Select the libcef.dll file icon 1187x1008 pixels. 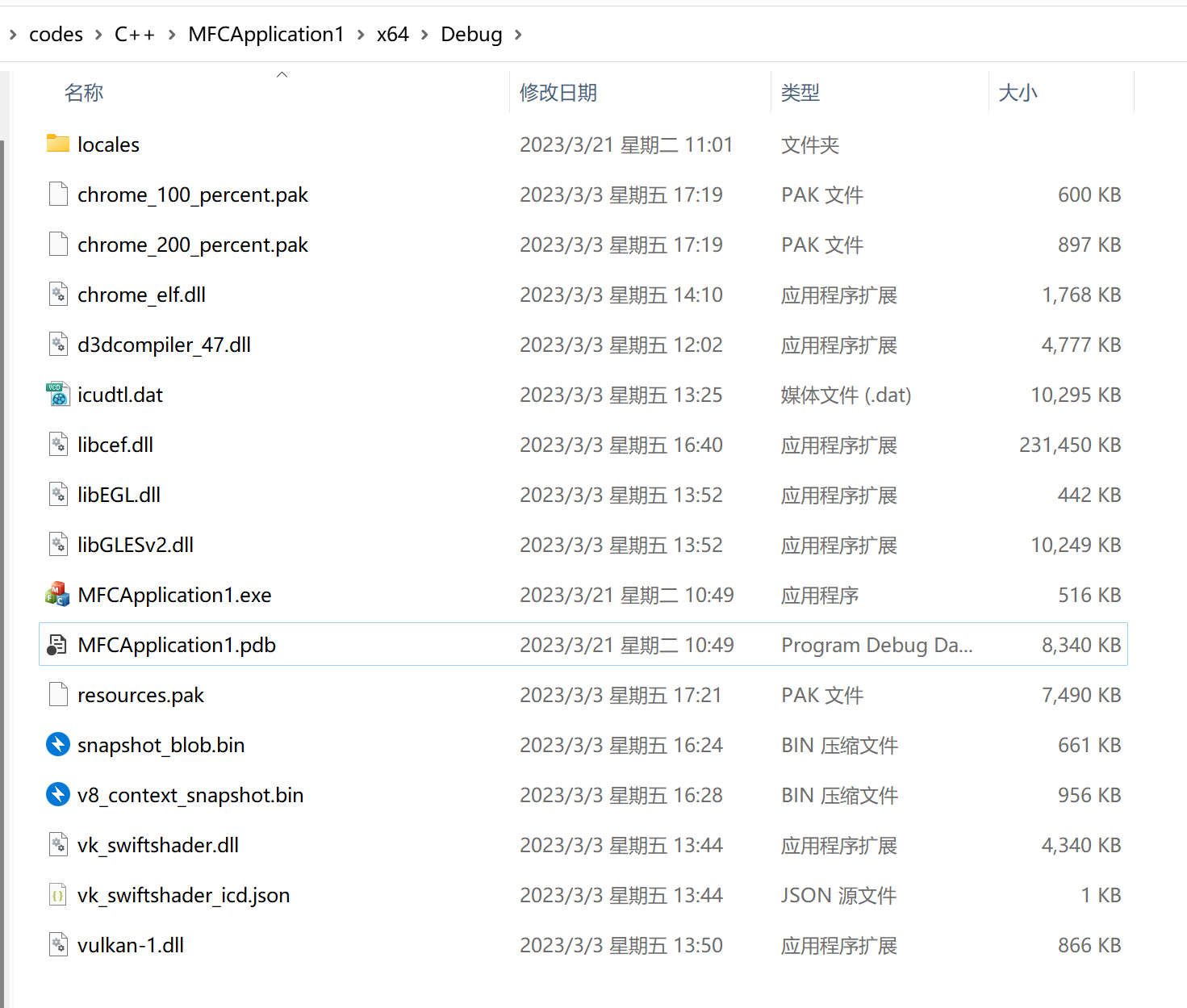[x=57, y=445]
